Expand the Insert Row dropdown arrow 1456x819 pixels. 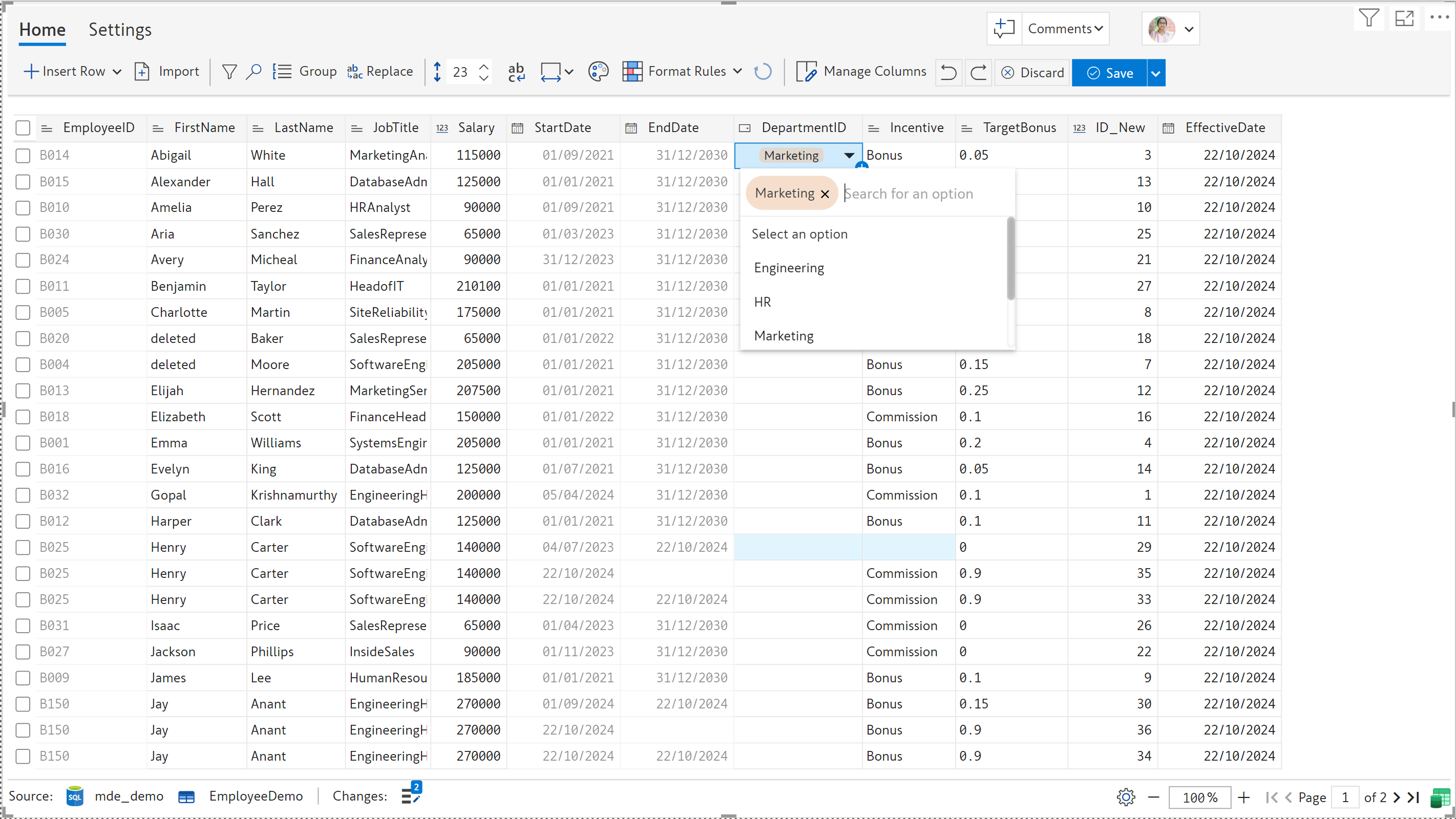click(117, 72)
